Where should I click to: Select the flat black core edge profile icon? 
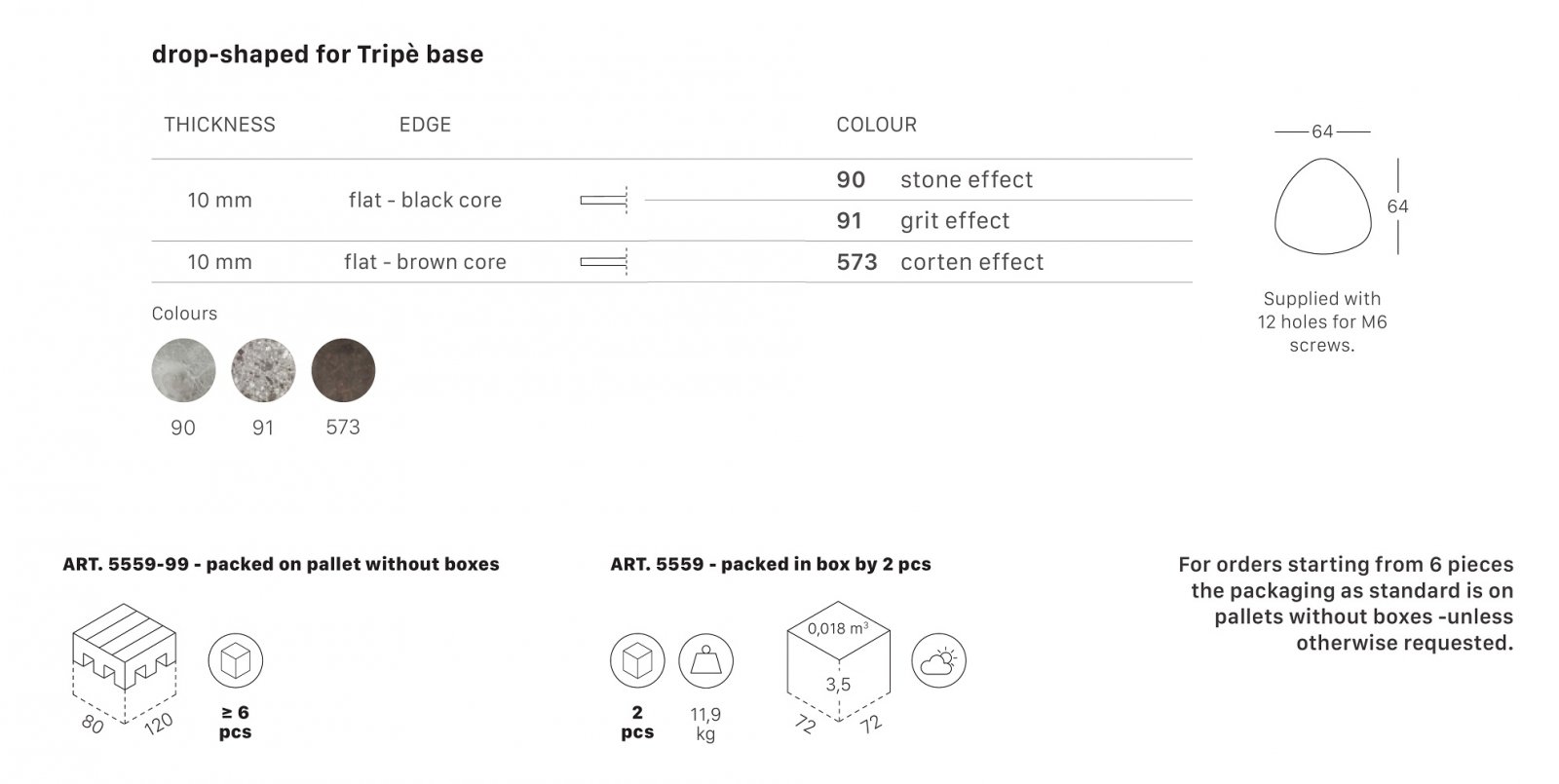pos(605,201)
